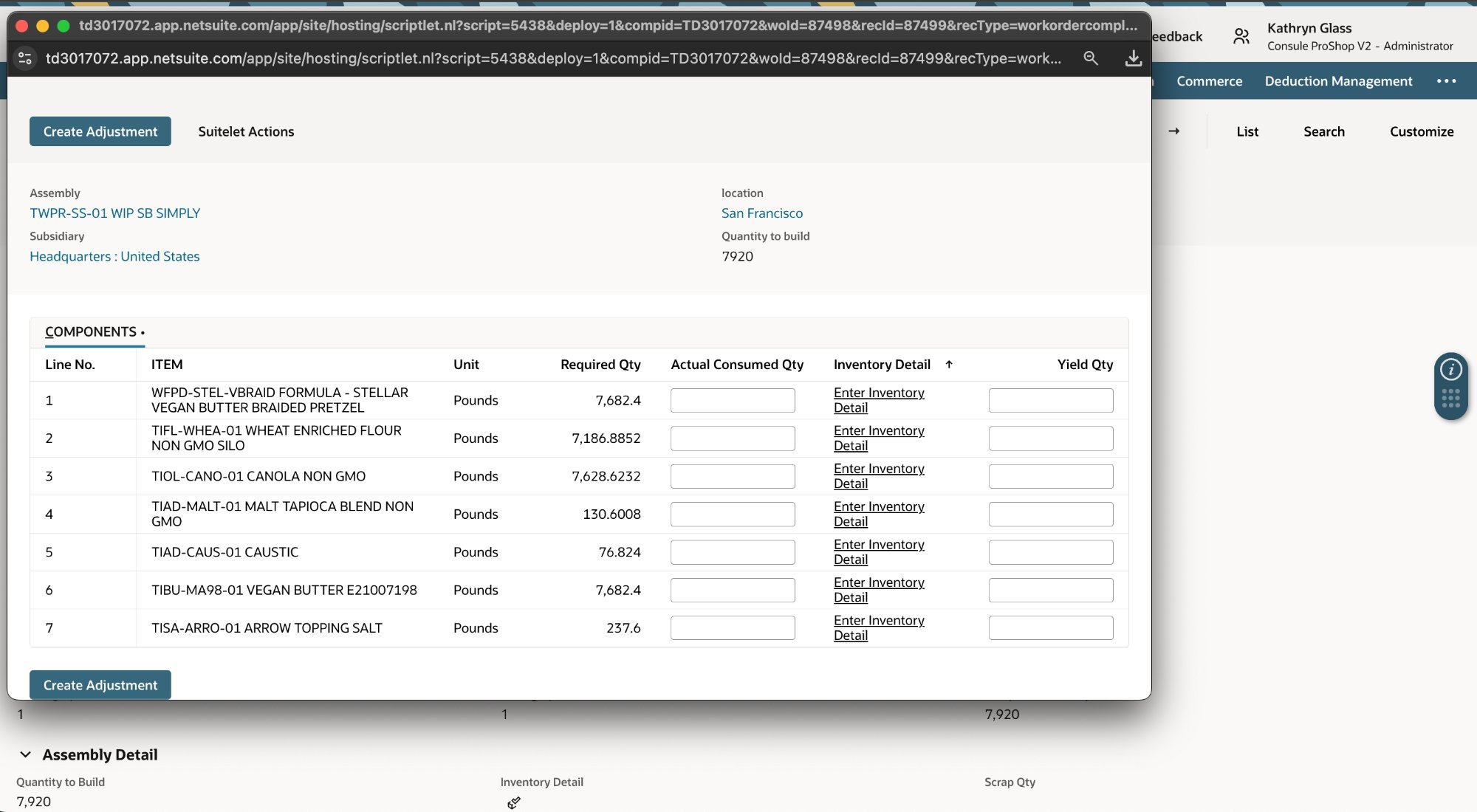Click Yield Qty field for TISA-ARRO-01 row
This screenshot has width=1477, height=812.
[1050, 628]
